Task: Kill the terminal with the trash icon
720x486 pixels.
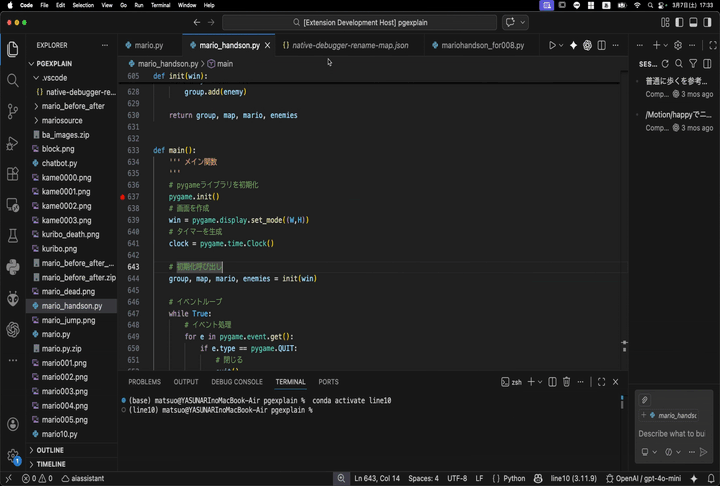Action: [566, 382]
